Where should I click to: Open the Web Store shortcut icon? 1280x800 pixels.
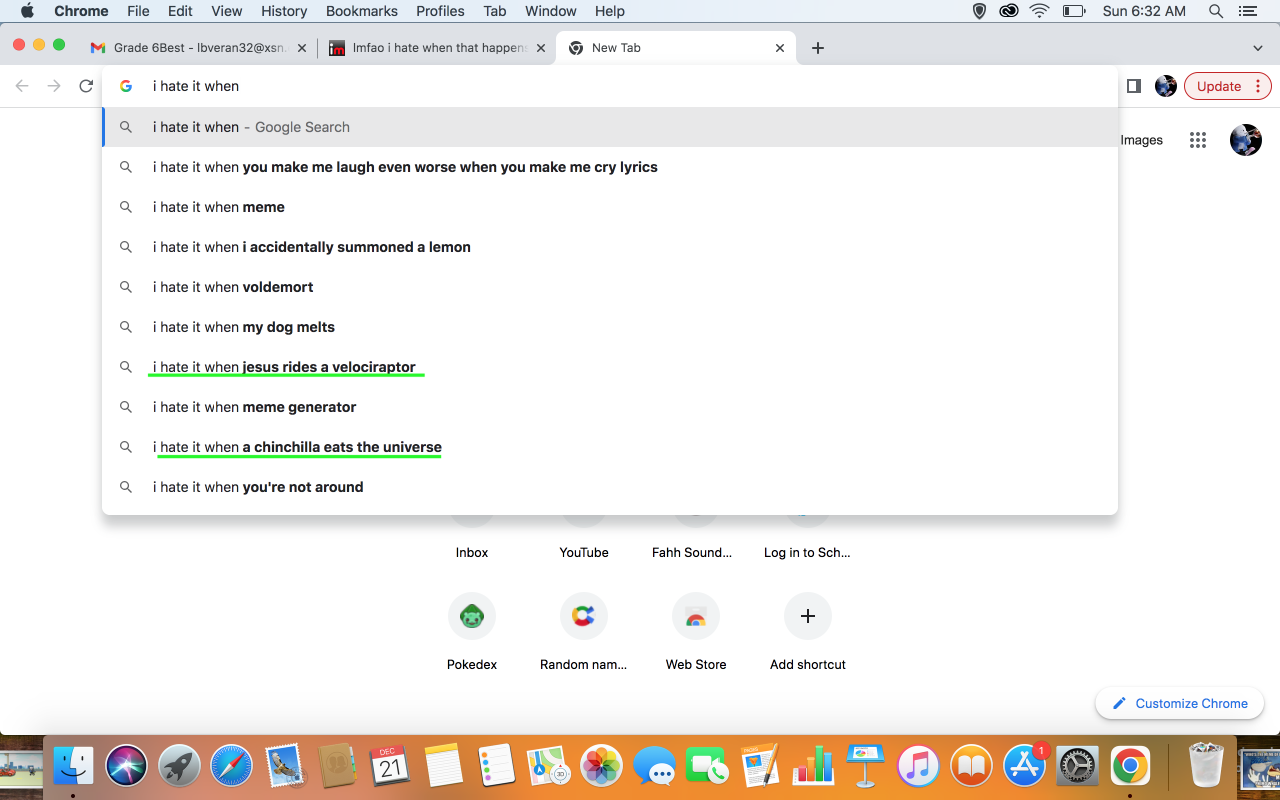(x=696, y=616)
